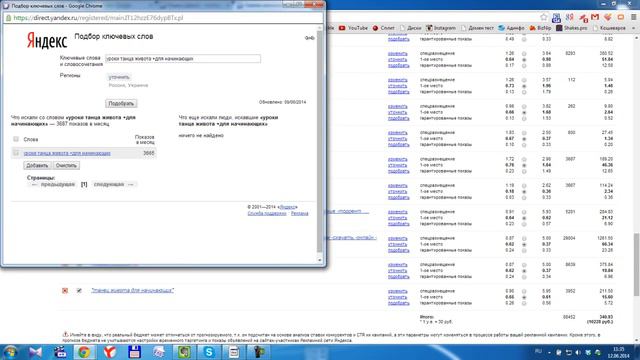Click the taskbar clock
This screenshot has width=640, height=360.
(619, 352)
